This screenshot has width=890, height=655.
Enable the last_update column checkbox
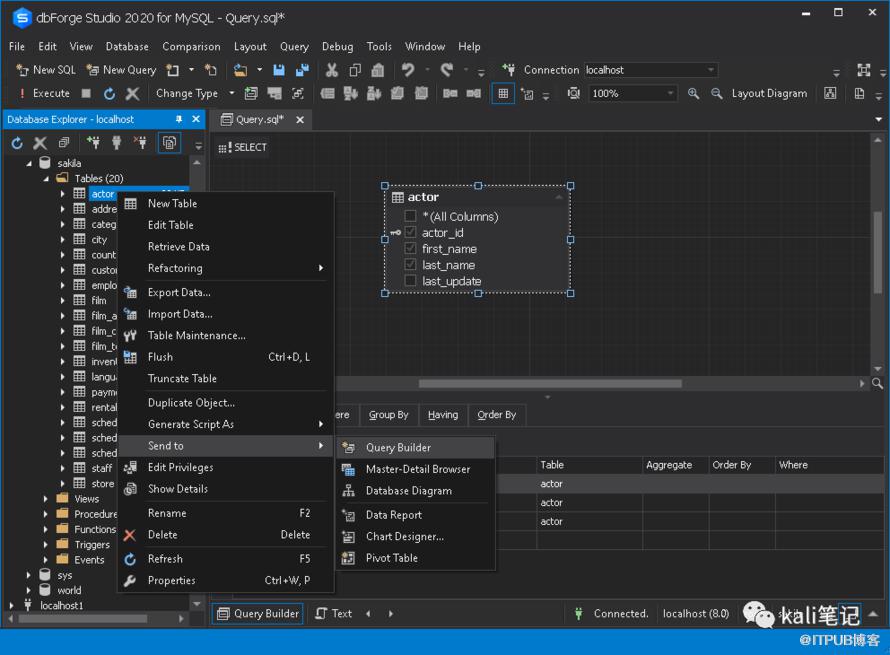pos(410,281)
